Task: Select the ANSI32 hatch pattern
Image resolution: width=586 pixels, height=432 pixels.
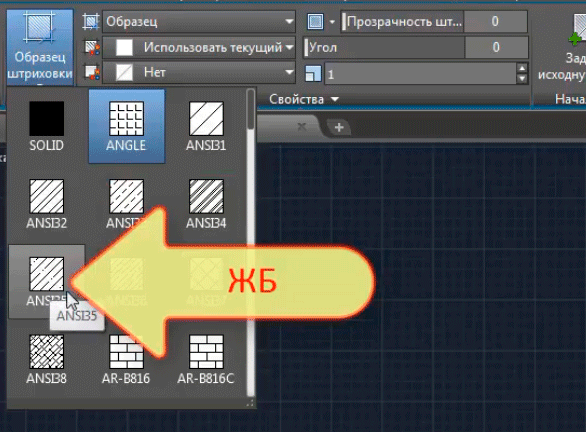Action: 47,204
